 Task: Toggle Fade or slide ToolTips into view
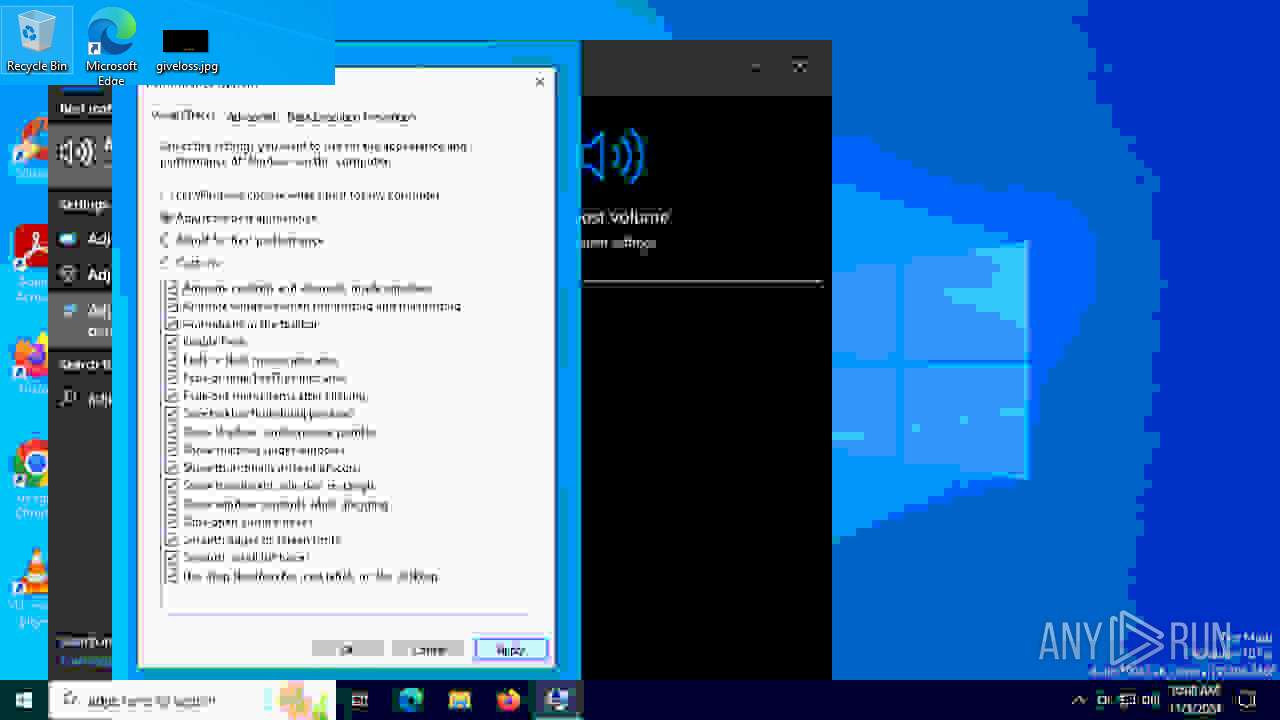click(x=172, y=378)
